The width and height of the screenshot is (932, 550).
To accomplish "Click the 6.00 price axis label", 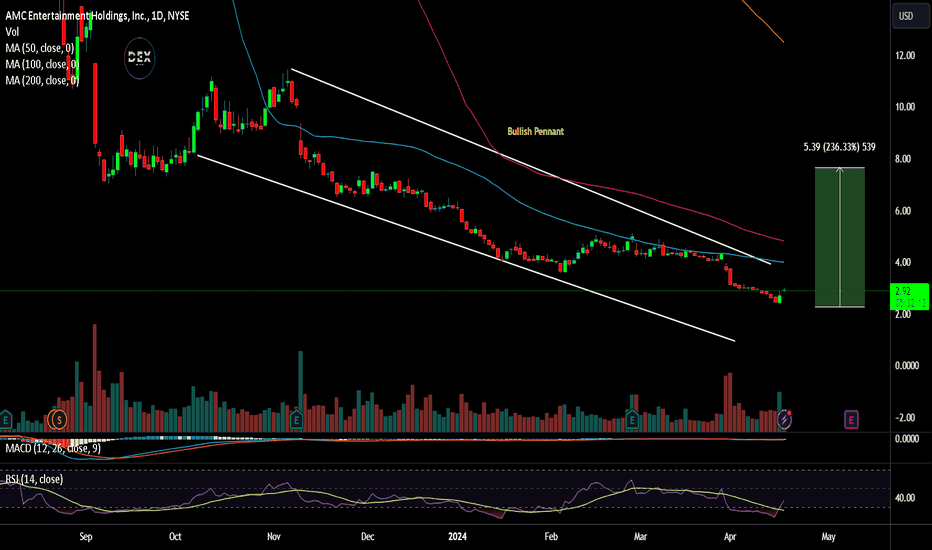I will pos(903,210).
